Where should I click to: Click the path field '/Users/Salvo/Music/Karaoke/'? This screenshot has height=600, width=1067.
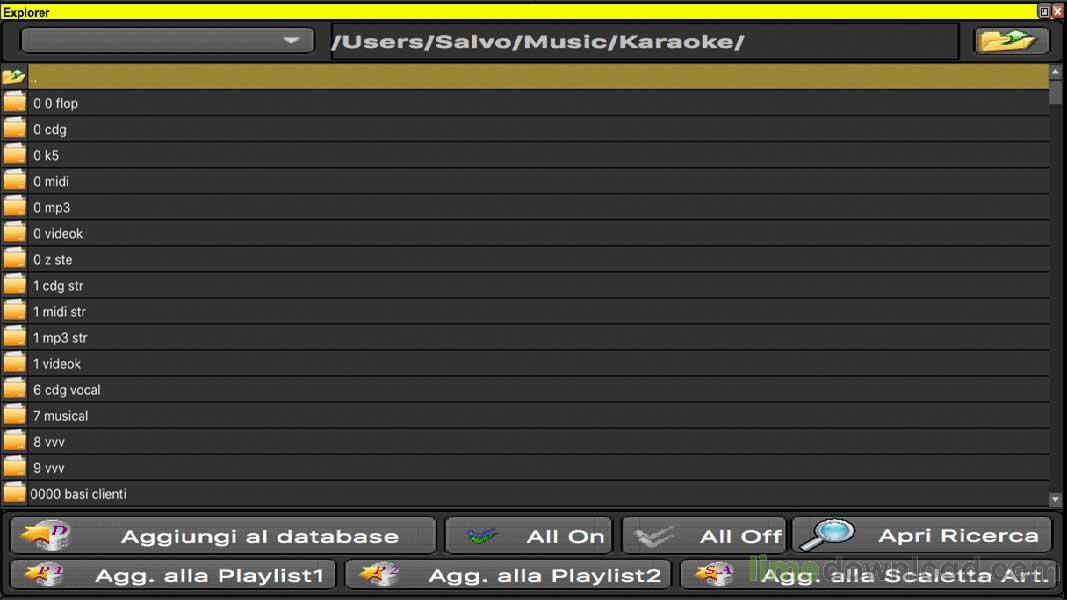coord(644,41)
